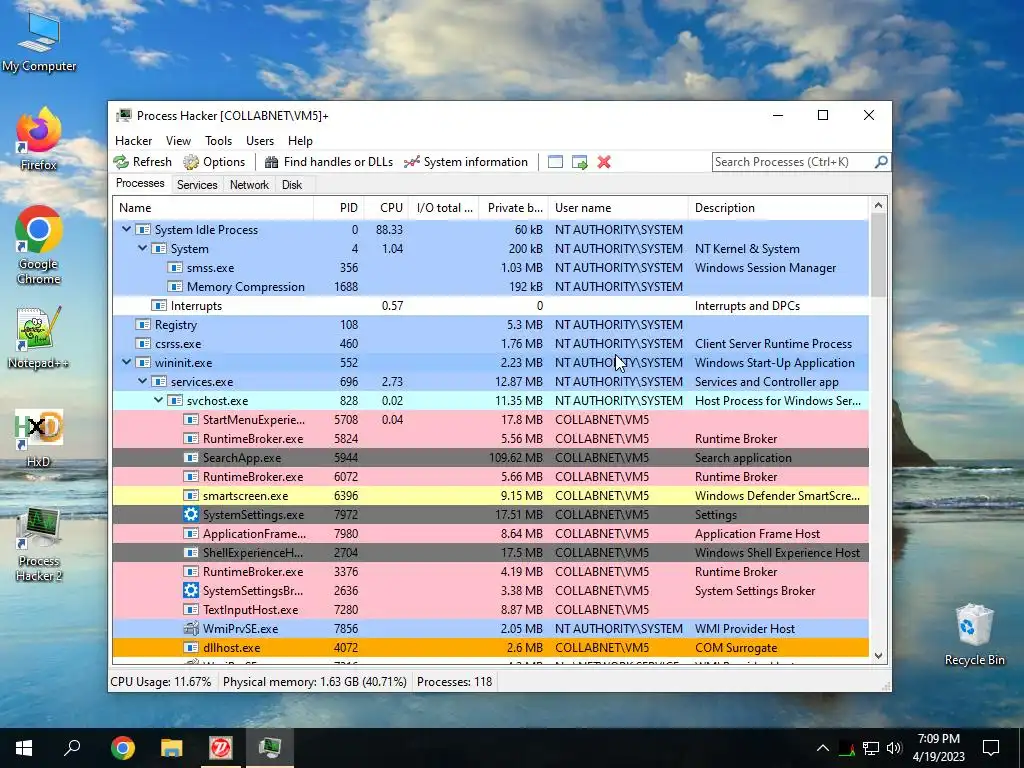Select the dllhost.exe process icon

[x=191, y=647]
